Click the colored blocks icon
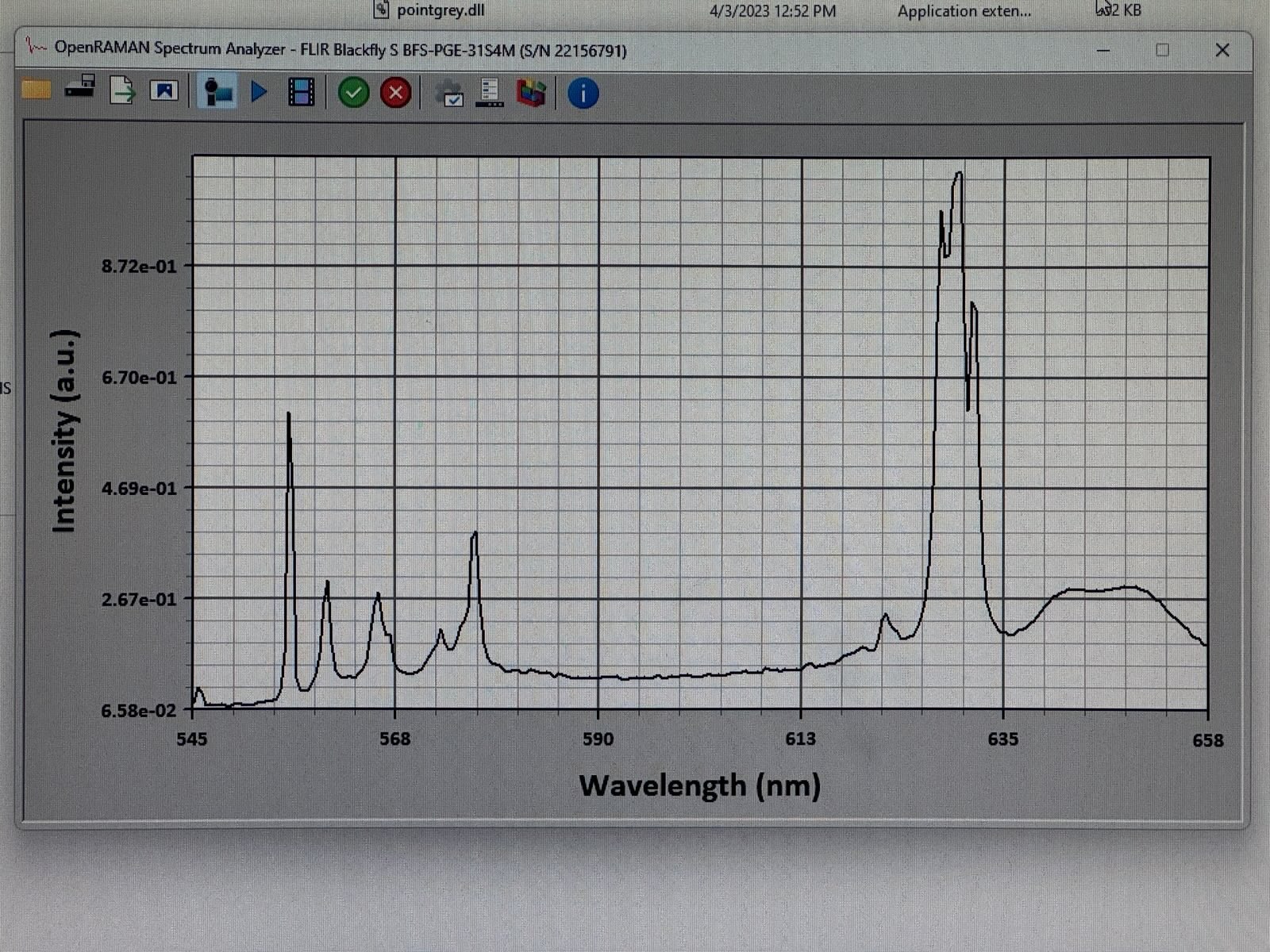This screenshot has width=1270, height=952. (531, 94)
